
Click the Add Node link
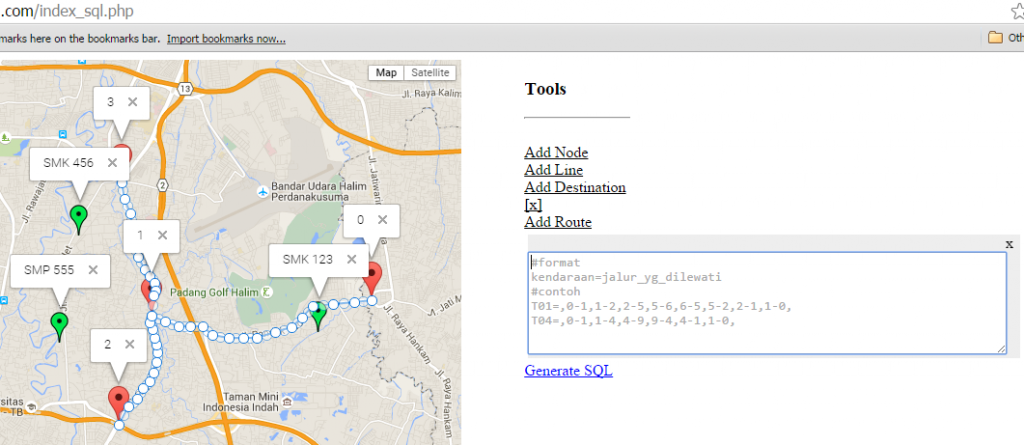(556, 152)
